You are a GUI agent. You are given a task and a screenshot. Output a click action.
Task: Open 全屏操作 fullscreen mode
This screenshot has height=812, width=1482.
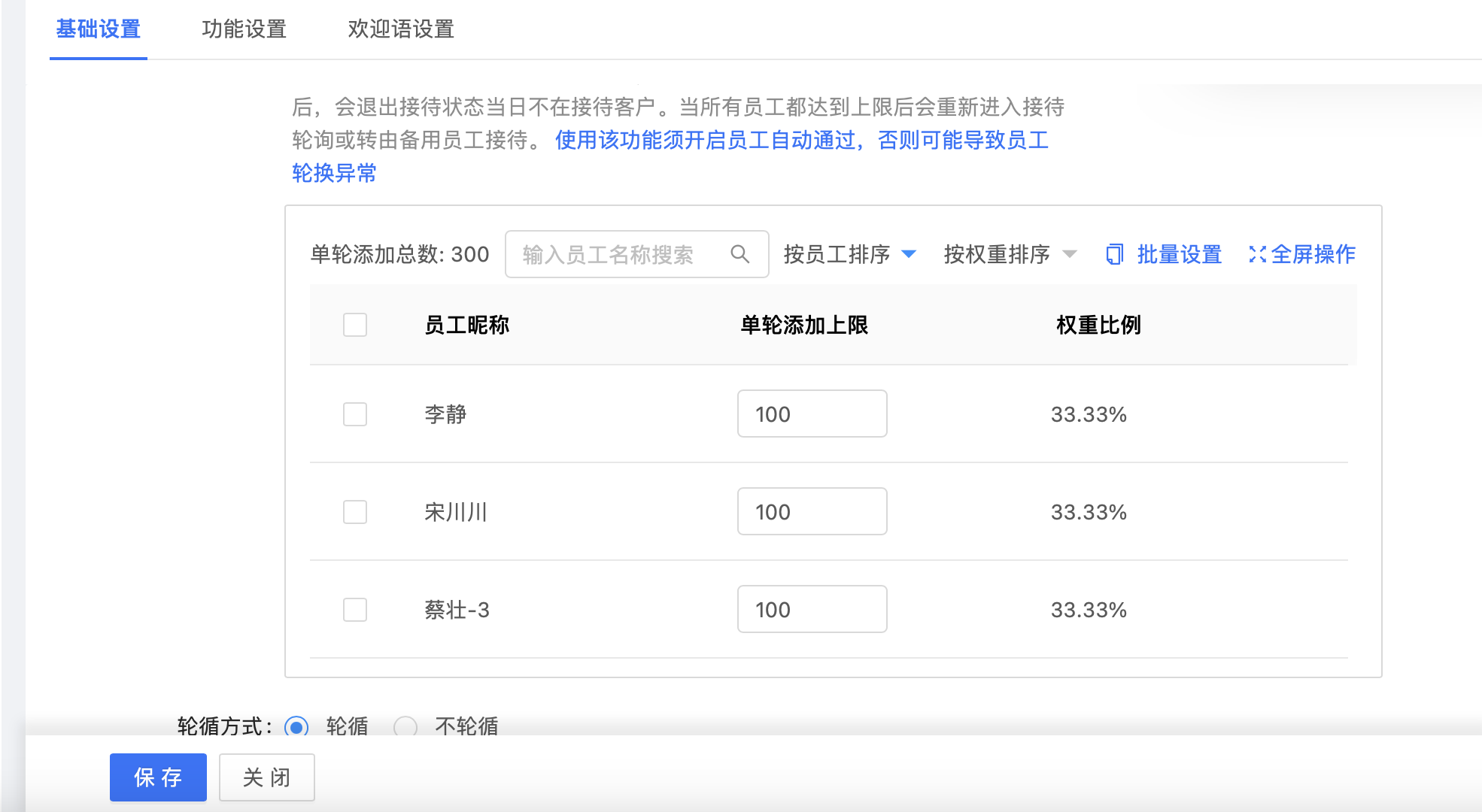[1302, 254]
